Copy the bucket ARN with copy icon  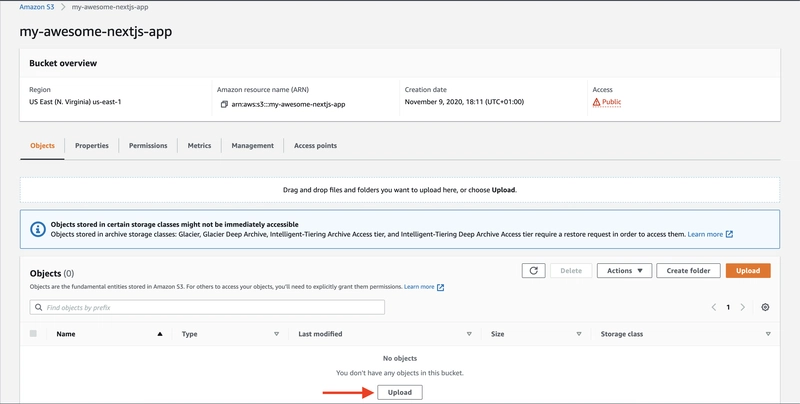click(x=224, y=104)
